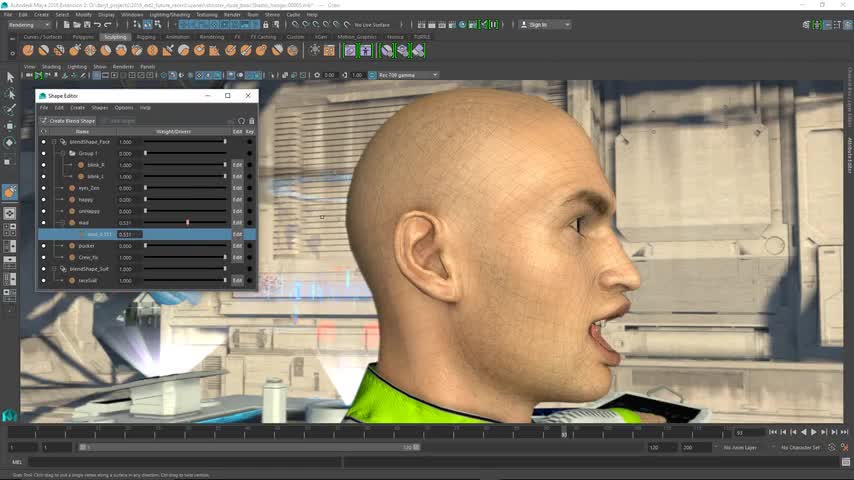Open the Rendering menu set dropdown
This screenshot has width=854, height=480.
click(29, 24)
